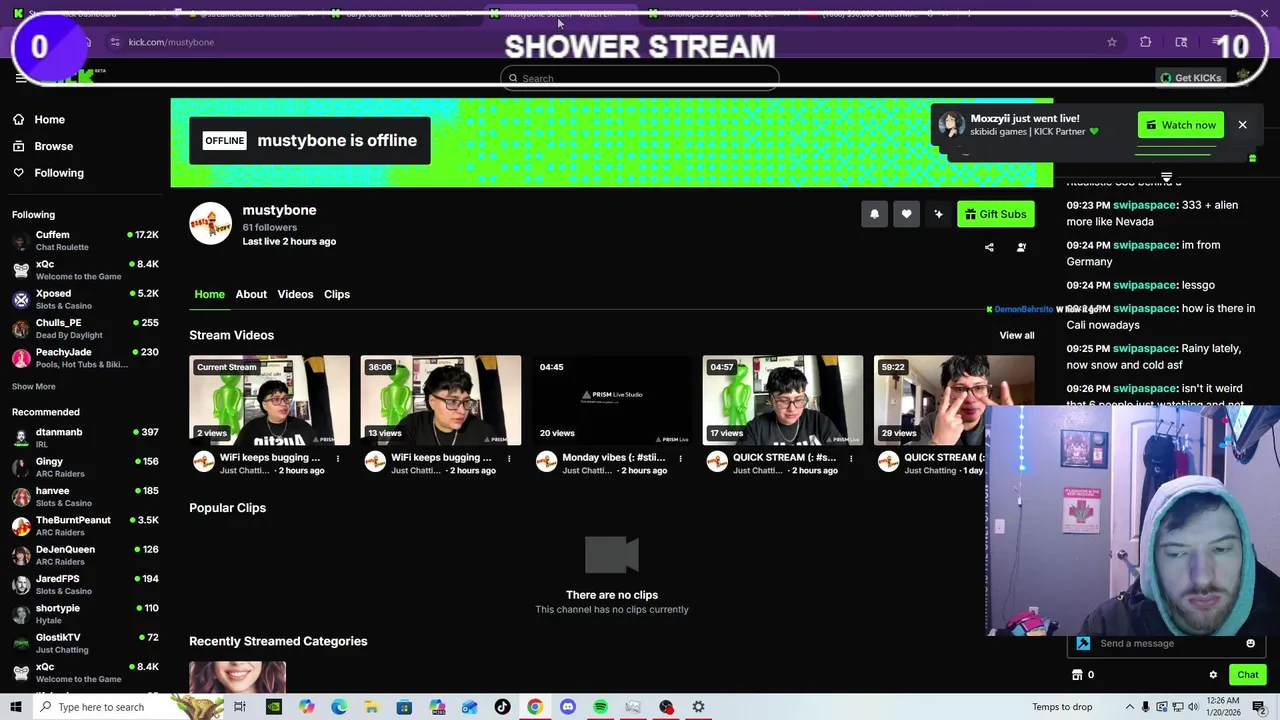
Task: Click the Gift Subs button
Action: [x=995, y=214]
